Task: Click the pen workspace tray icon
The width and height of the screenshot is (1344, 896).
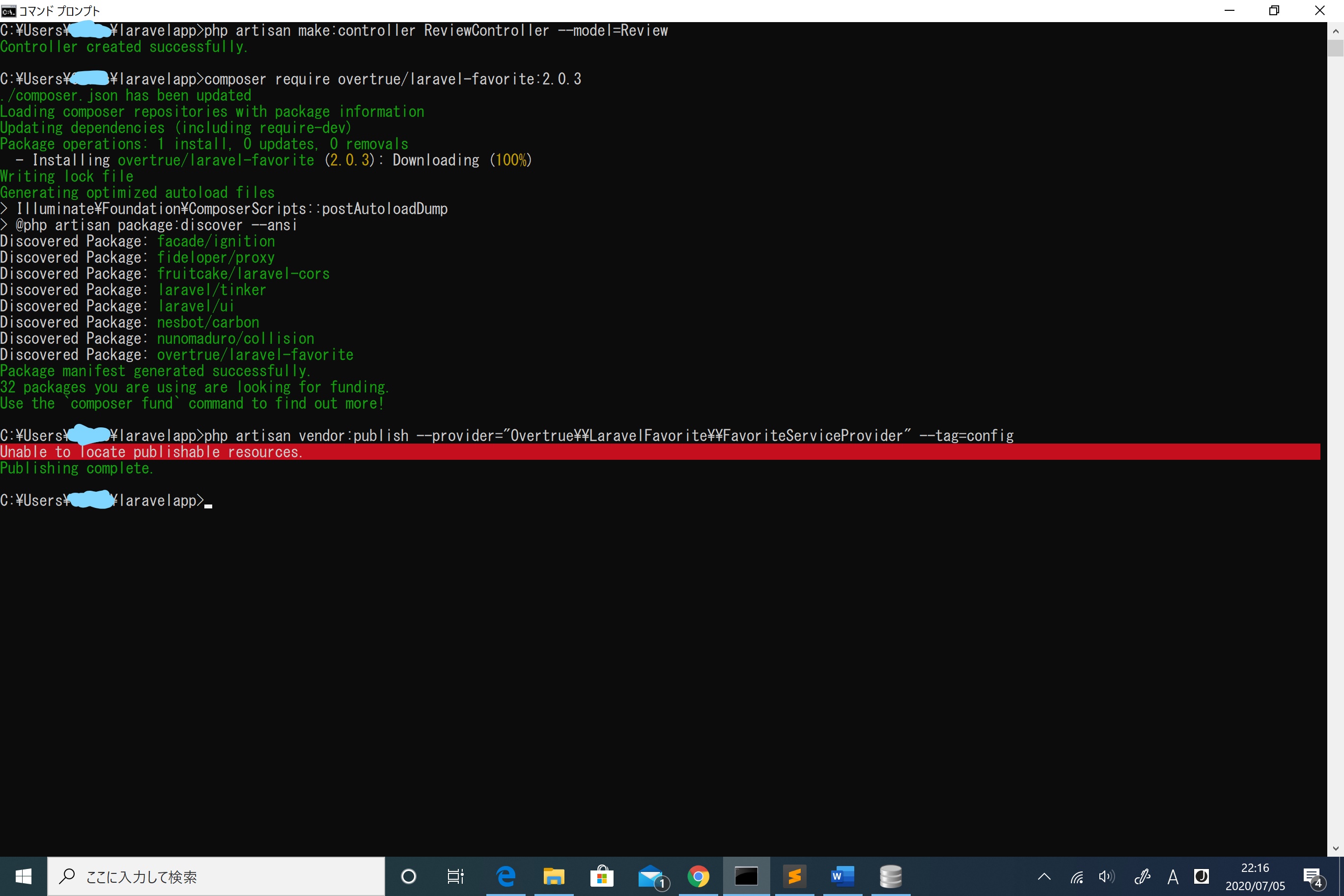Action: pyautogui.click(x=1141, y=876)
